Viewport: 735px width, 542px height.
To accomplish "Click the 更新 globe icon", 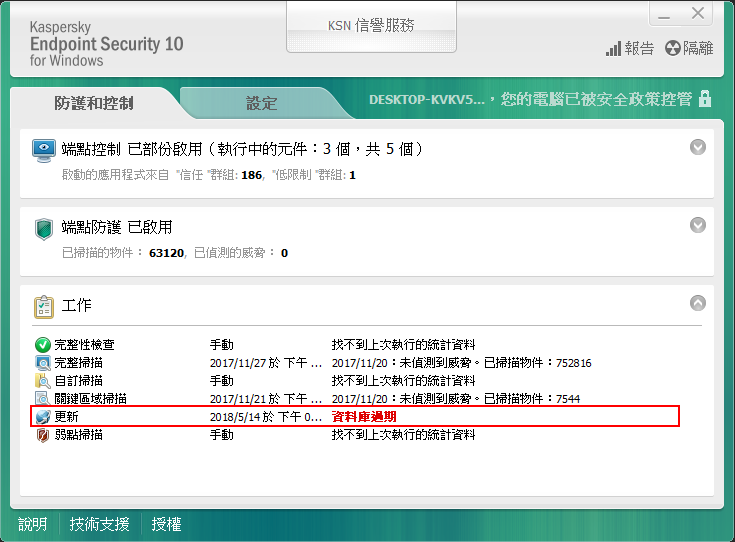I will pyautogui.click(x=43, y=416).
